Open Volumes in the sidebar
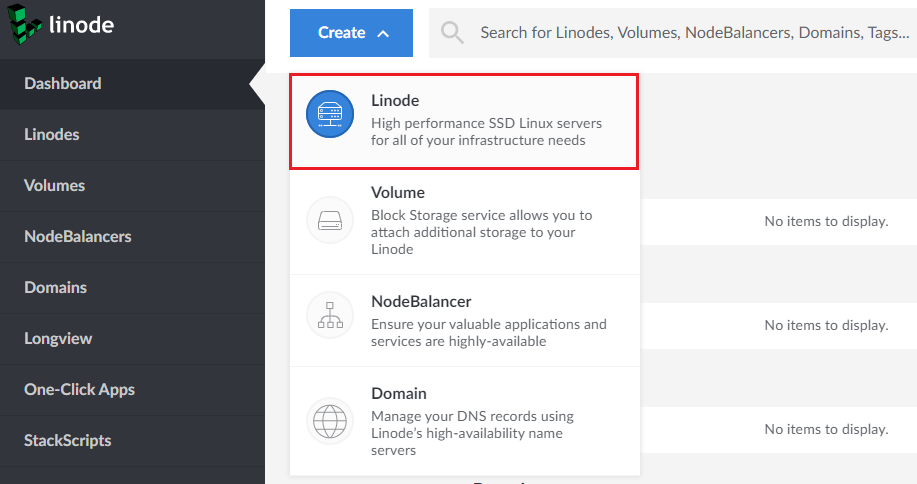This screenshot has height=484, width=917. tap(55, 186)
